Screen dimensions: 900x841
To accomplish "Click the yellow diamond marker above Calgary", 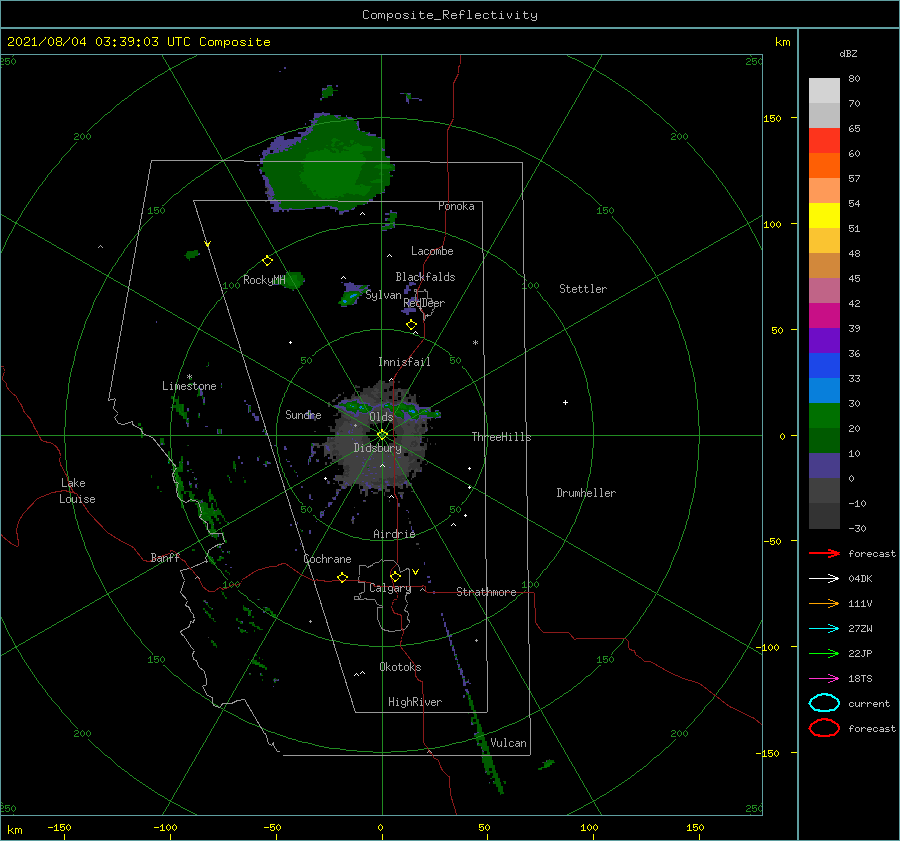I will (x=395, y=576).
